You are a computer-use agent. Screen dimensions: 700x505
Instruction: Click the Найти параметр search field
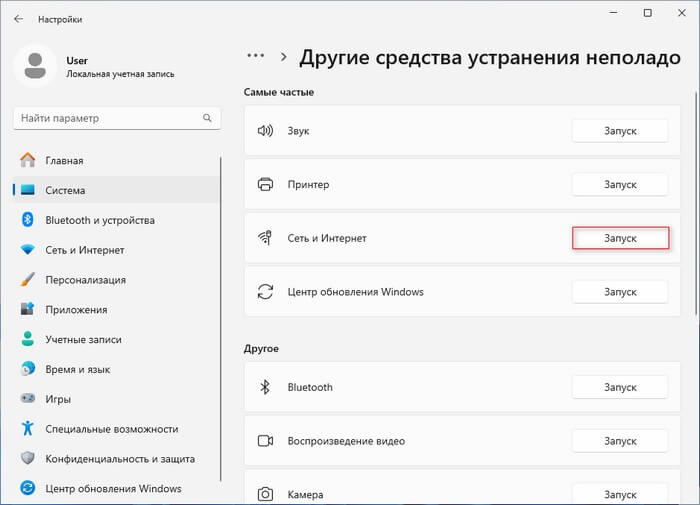(x=117, y=118)
